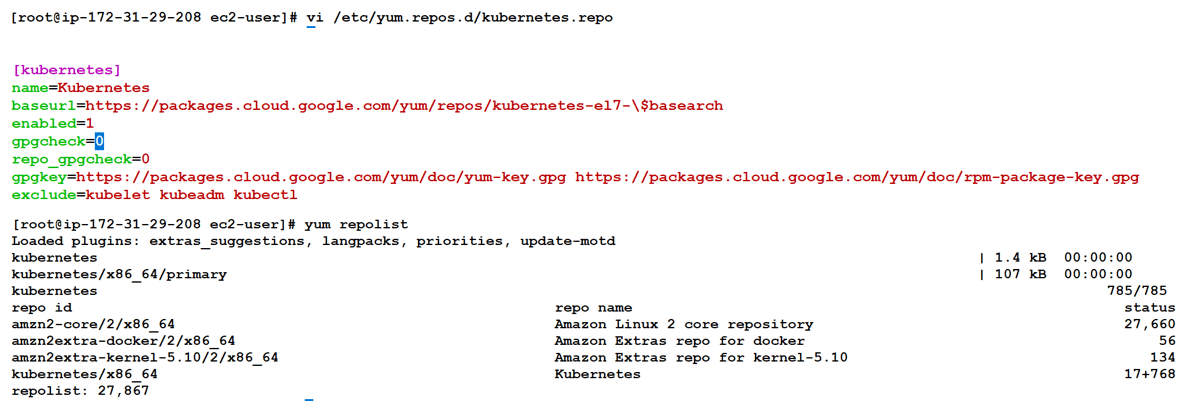
Task: Click the repo name column header
Action: point(593,307)
